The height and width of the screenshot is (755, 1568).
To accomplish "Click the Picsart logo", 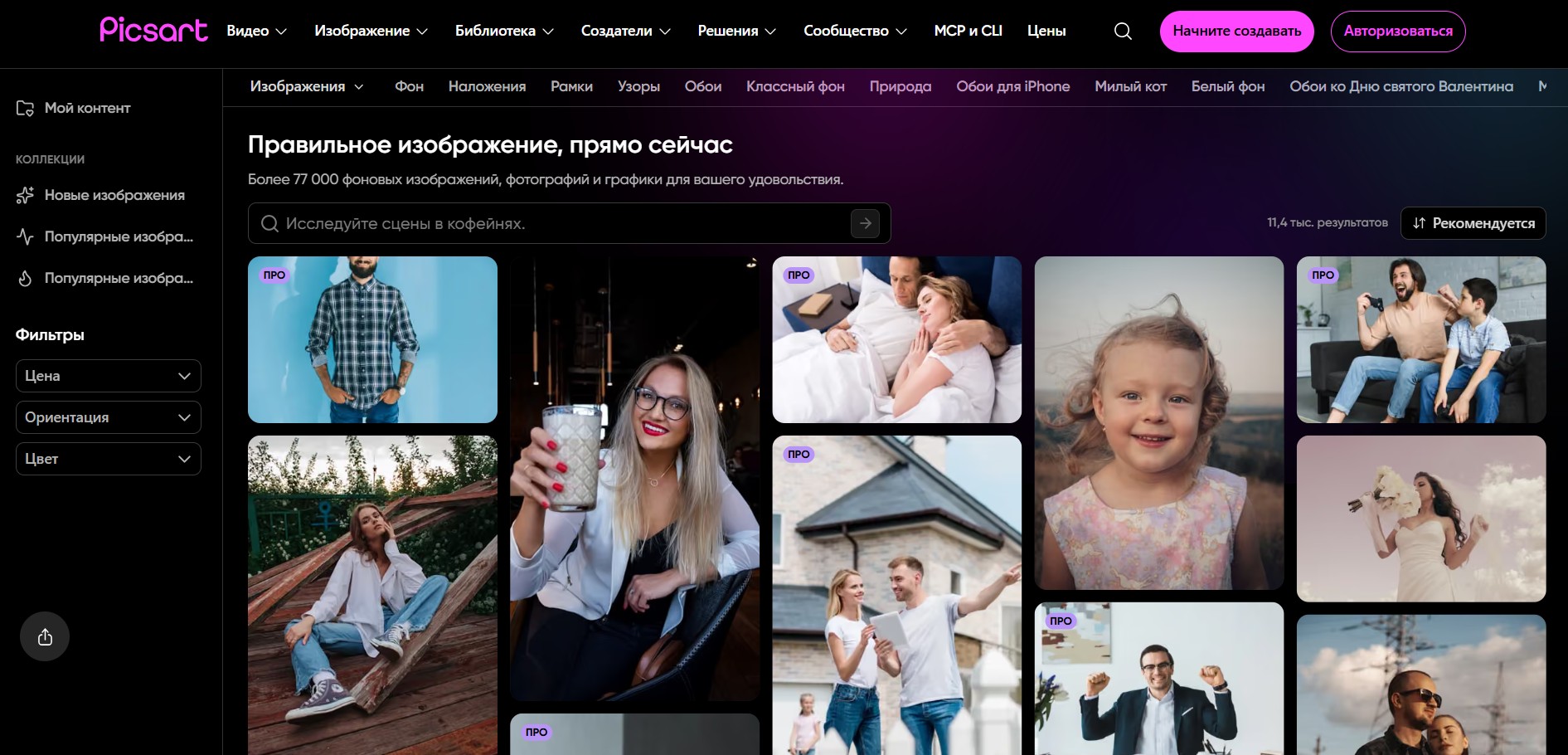I will click(153, 30).
